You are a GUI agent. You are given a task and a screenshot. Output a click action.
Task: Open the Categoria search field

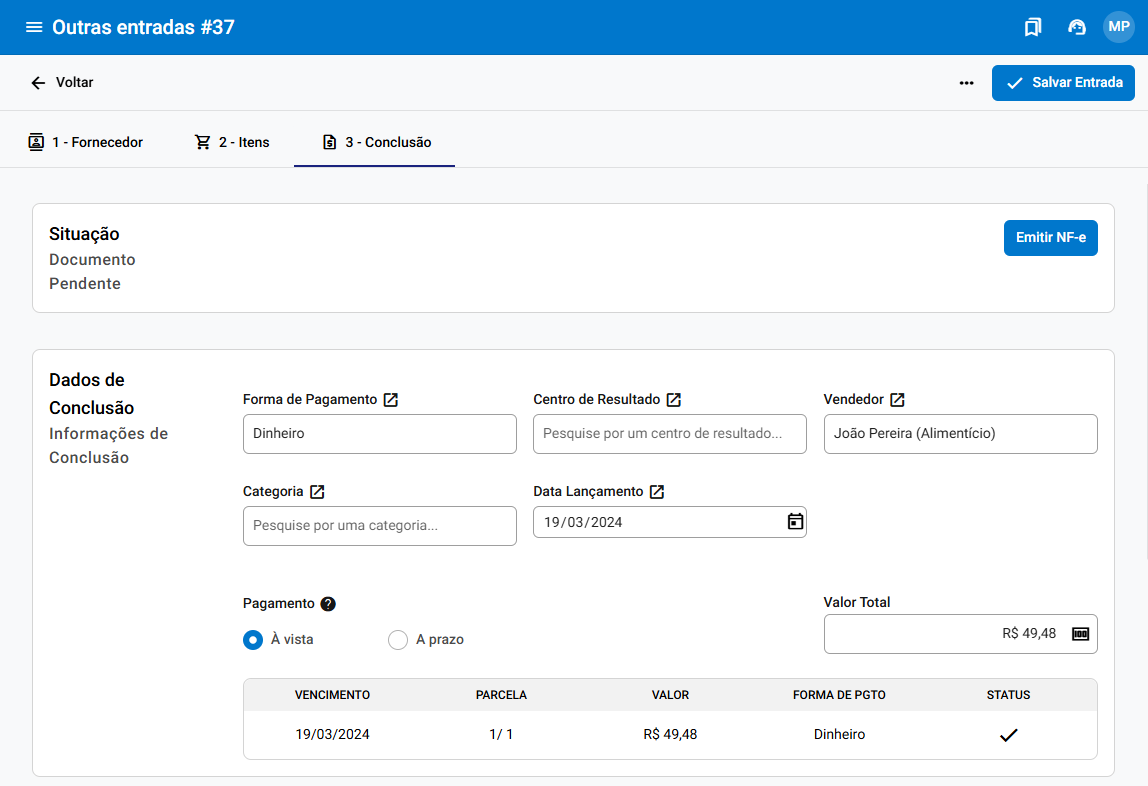click(x=379, y=526)
